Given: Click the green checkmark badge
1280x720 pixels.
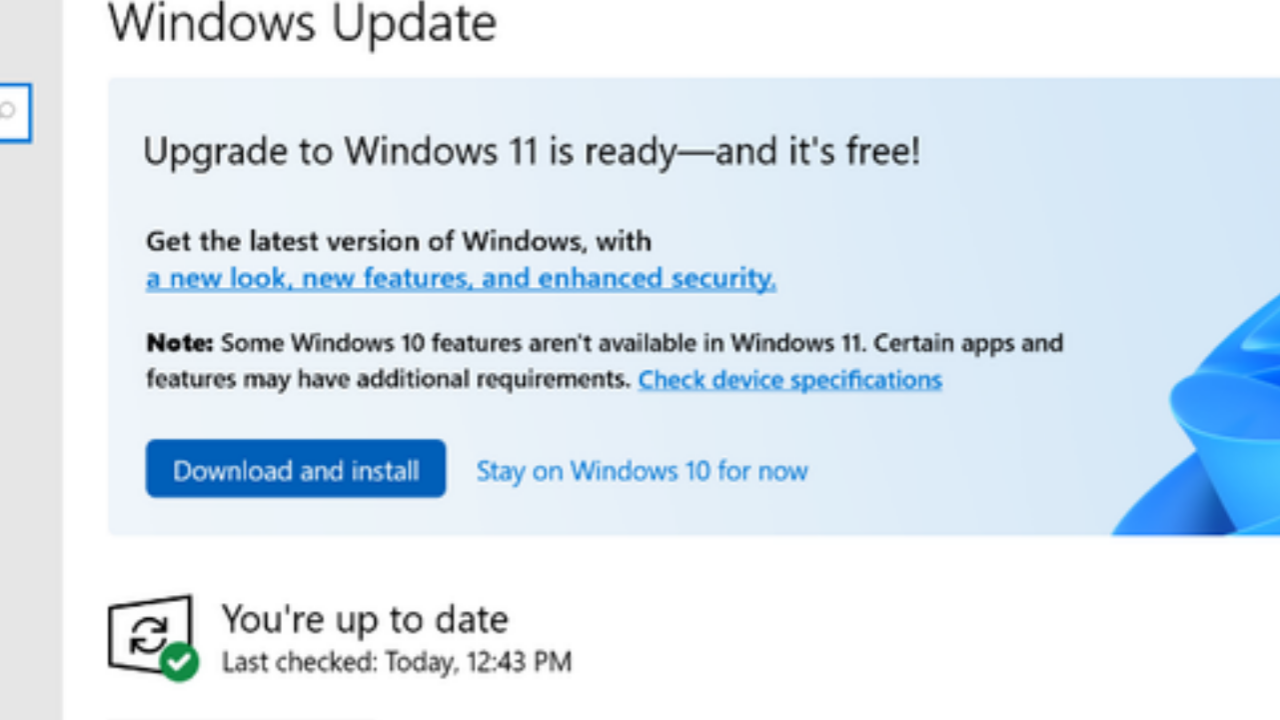Looking at the screenshot, I should (180, 661).
